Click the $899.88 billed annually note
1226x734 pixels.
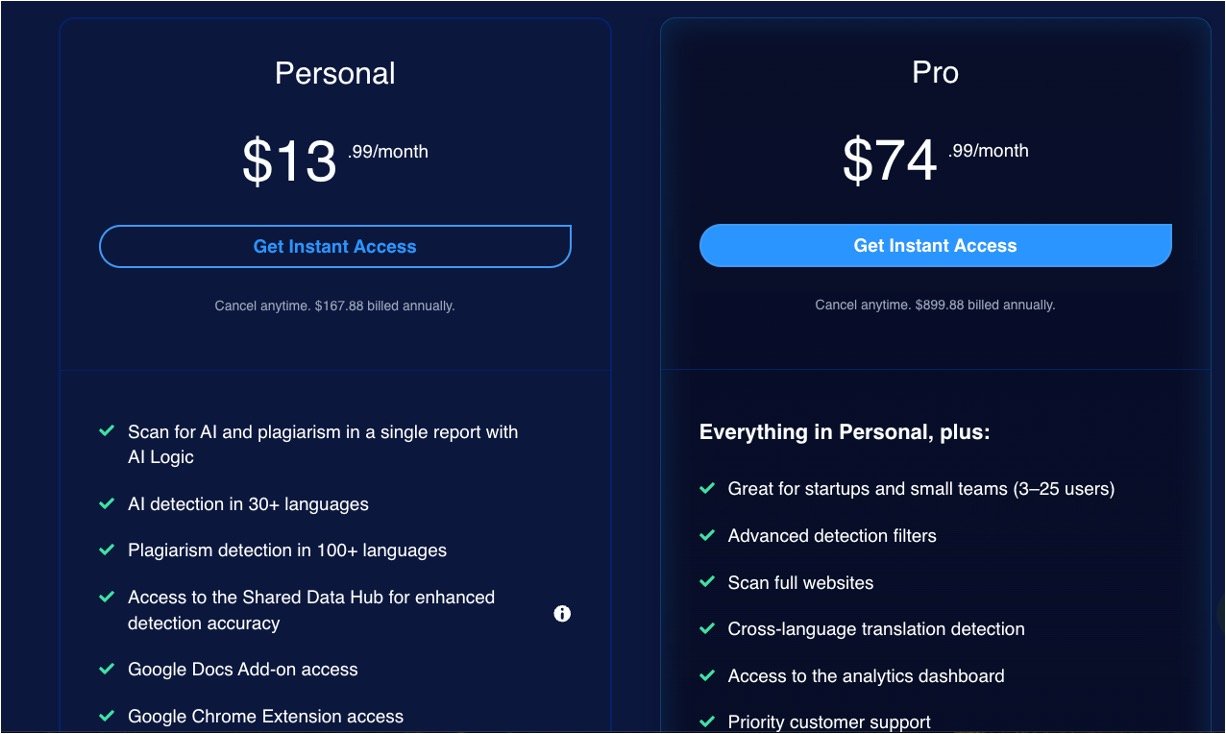coord(935,305)
